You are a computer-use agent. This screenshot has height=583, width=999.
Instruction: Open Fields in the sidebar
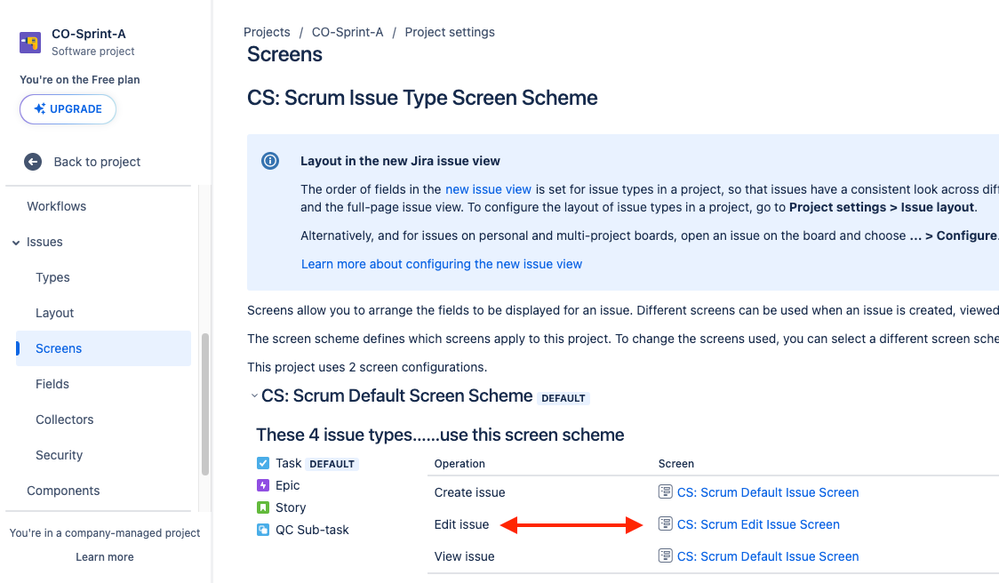52,384
